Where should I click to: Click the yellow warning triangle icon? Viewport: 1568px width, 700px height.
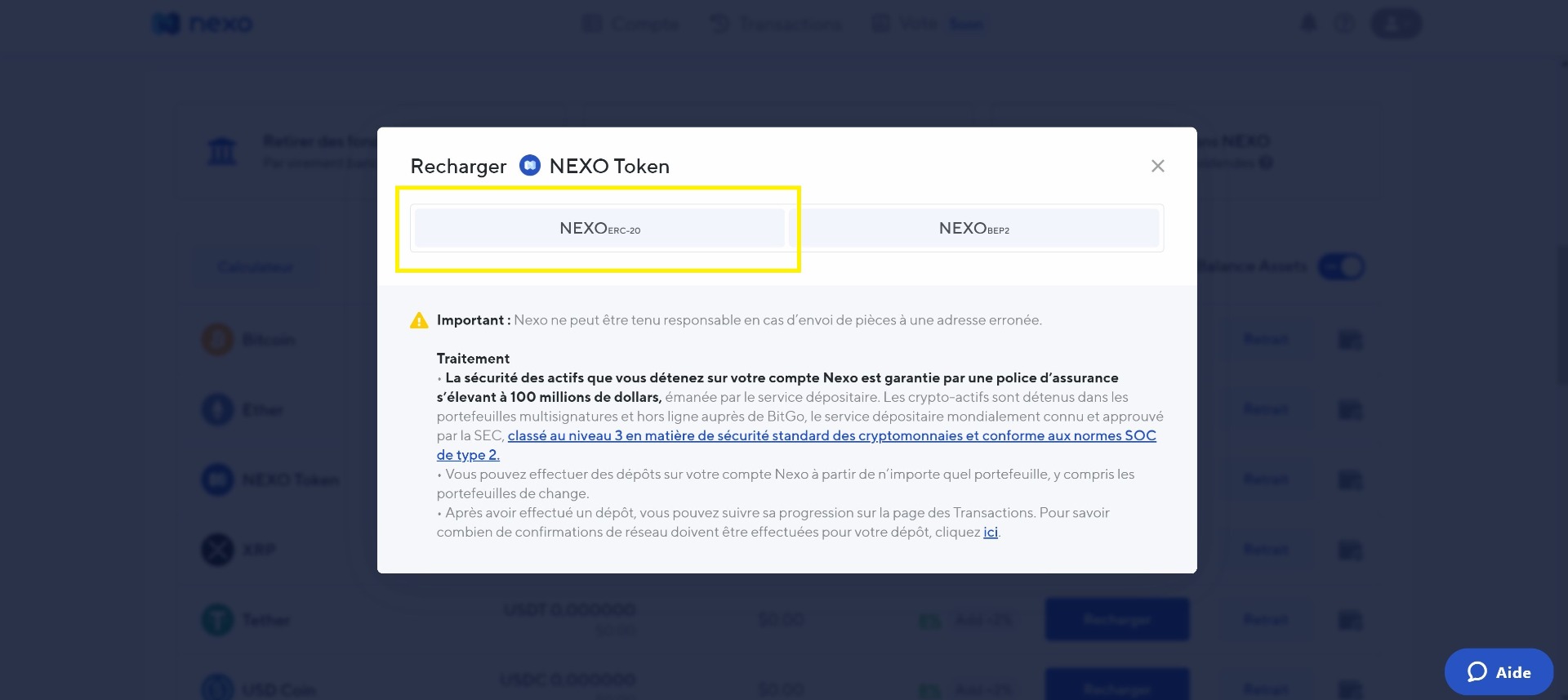[419, 320]
